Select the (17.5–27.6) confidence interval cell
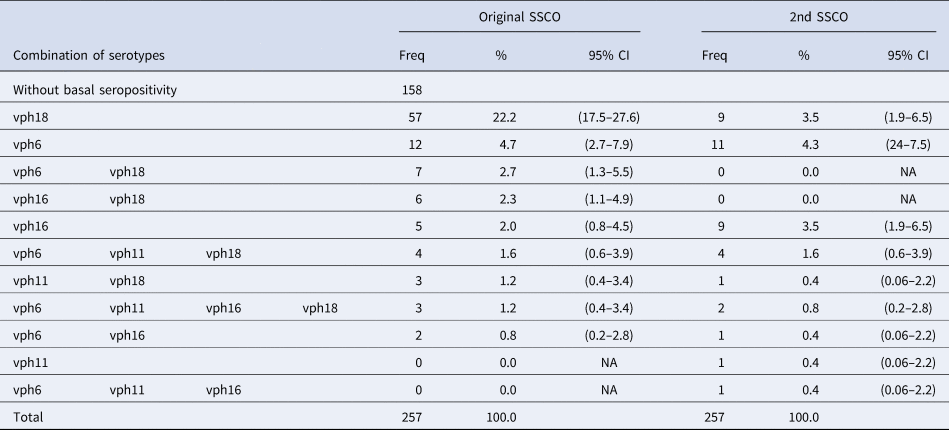949x430 pixels. 612,118
